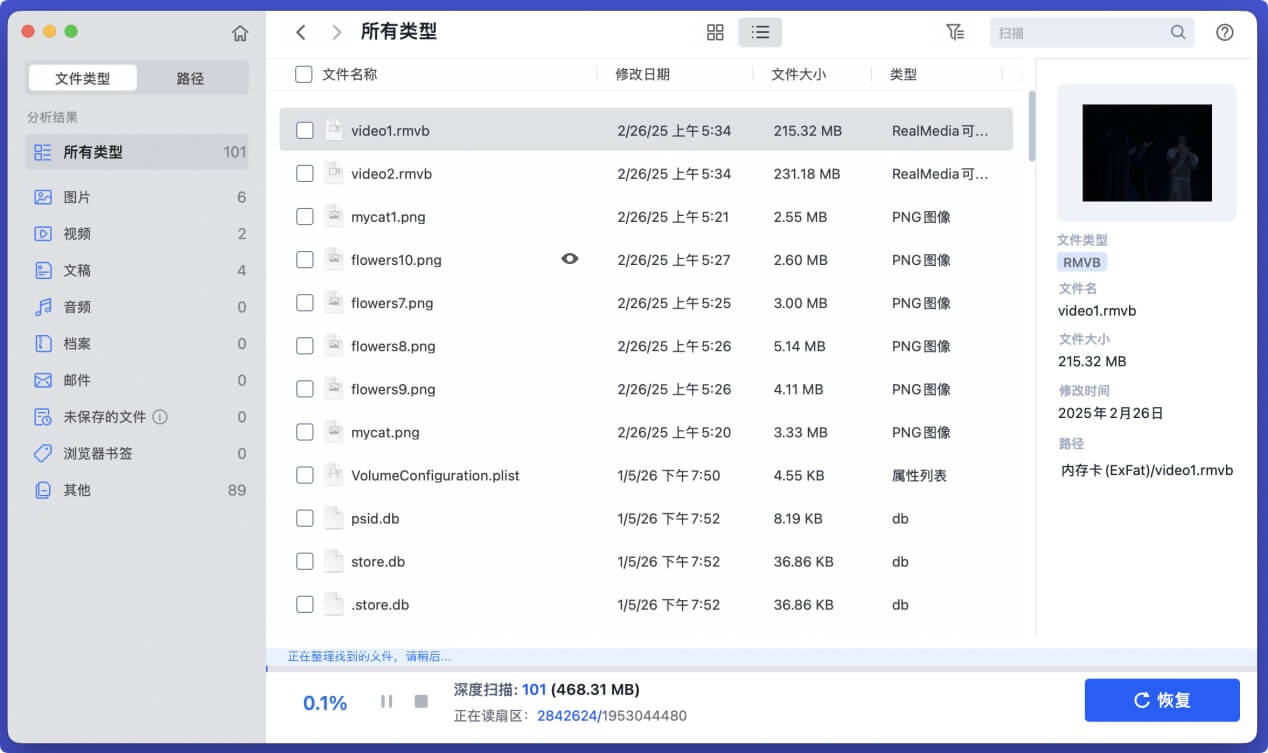The height and width of the screenshot is (753, 1268).
Task: Click the home icon at the top
Action: 240,31
